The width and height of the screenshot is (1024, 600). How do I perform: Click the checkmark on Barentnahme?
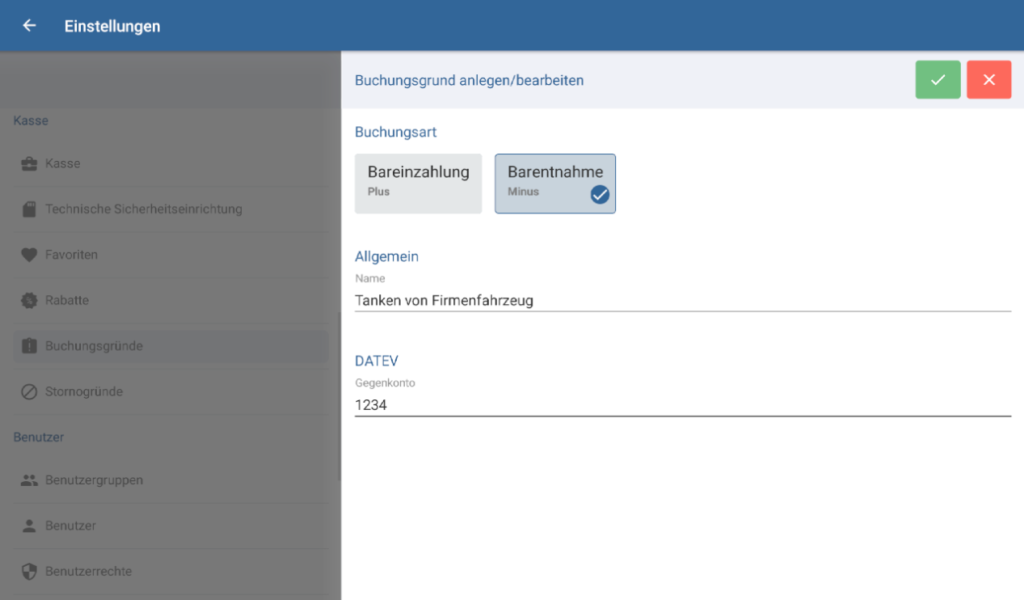[x=600, y=196]
